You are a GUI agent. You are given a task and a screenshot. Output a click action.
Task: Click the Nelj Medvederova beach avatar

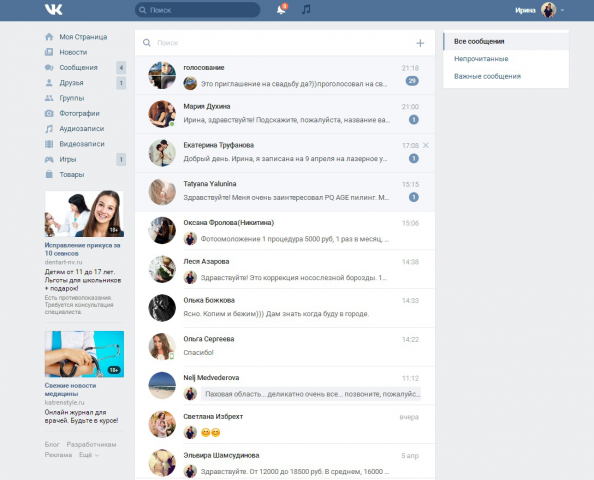coord(162,385)
